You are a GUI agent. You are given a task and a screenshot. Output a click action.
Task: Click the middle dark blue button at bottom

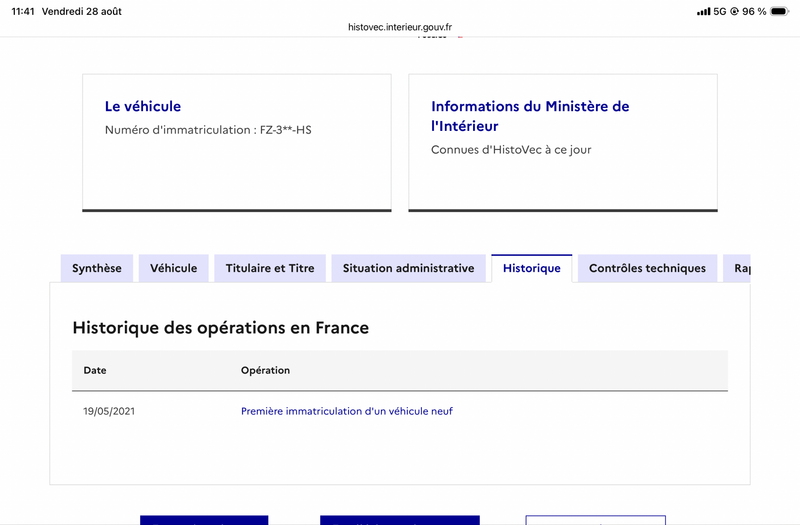(399, 520)
